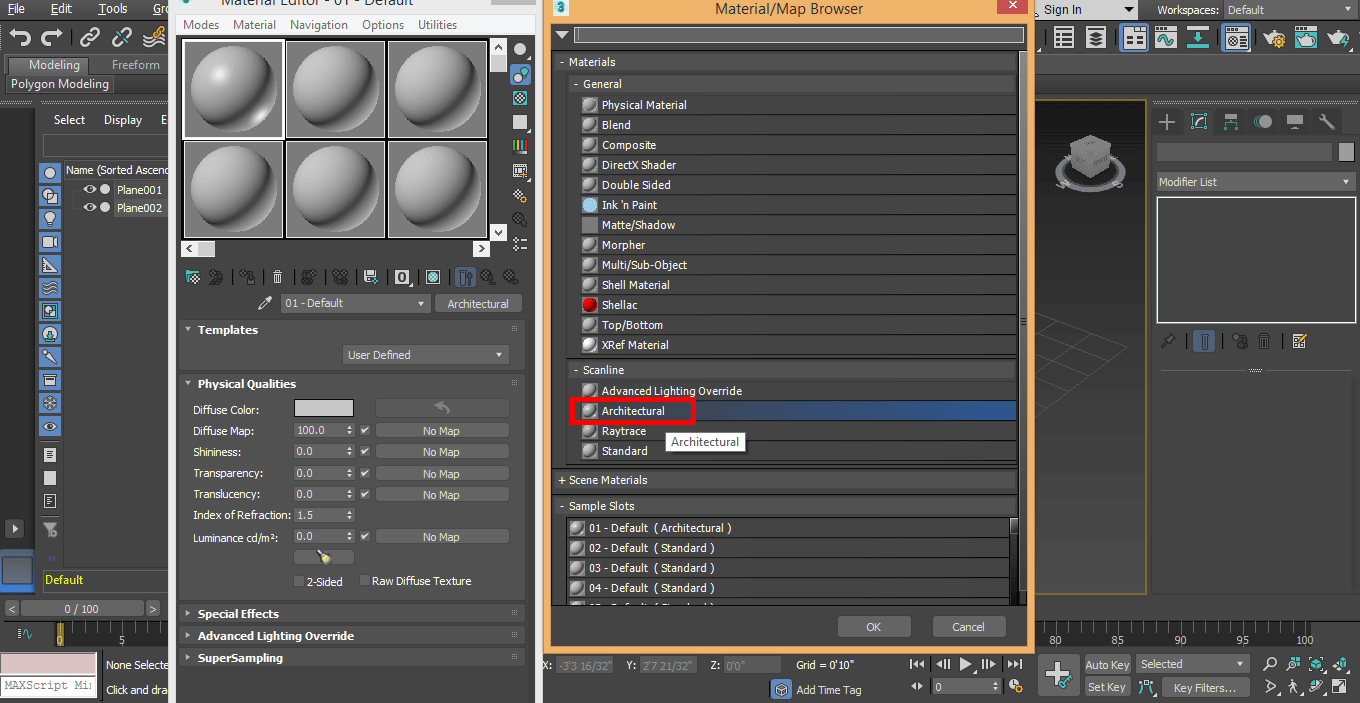The image size is (1360, 703).
Task: Open Motion tab in command panel
Action: pos(1264,122)
